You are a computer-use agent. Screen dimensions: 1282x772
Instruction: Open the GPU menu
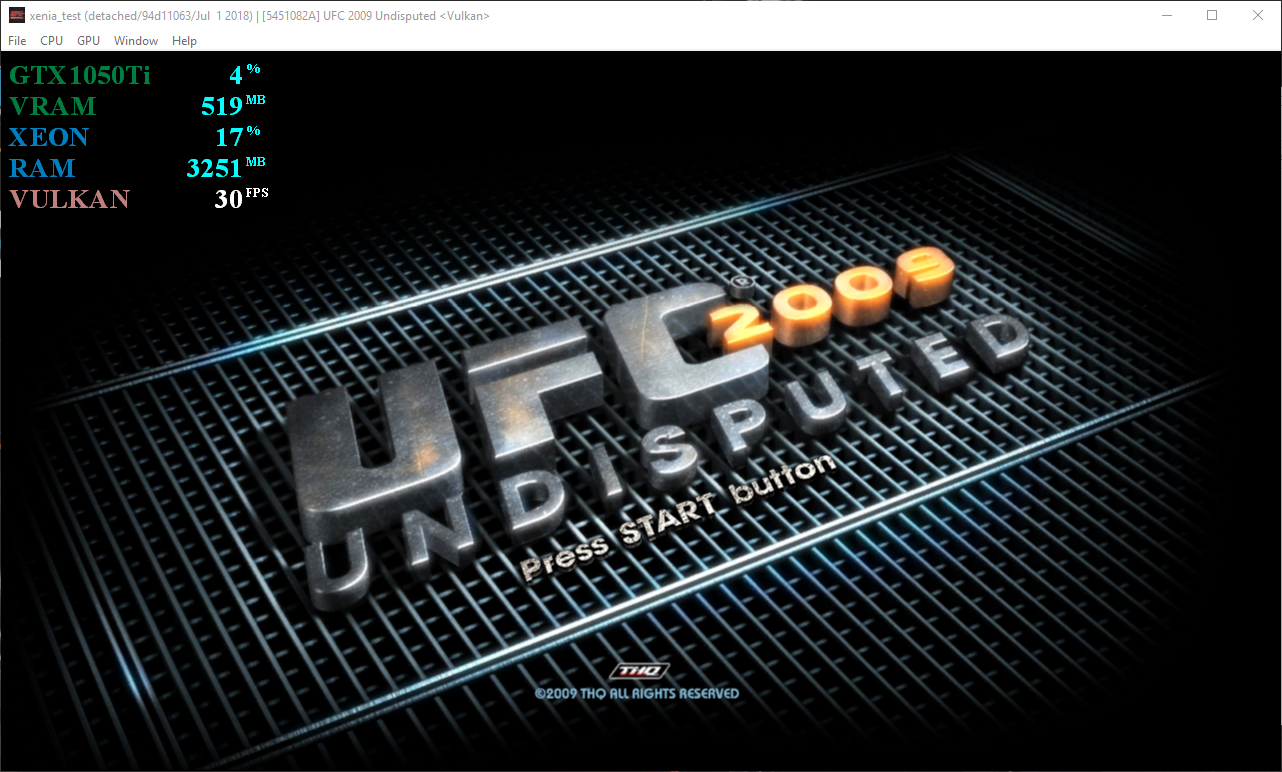click(88, 41)
